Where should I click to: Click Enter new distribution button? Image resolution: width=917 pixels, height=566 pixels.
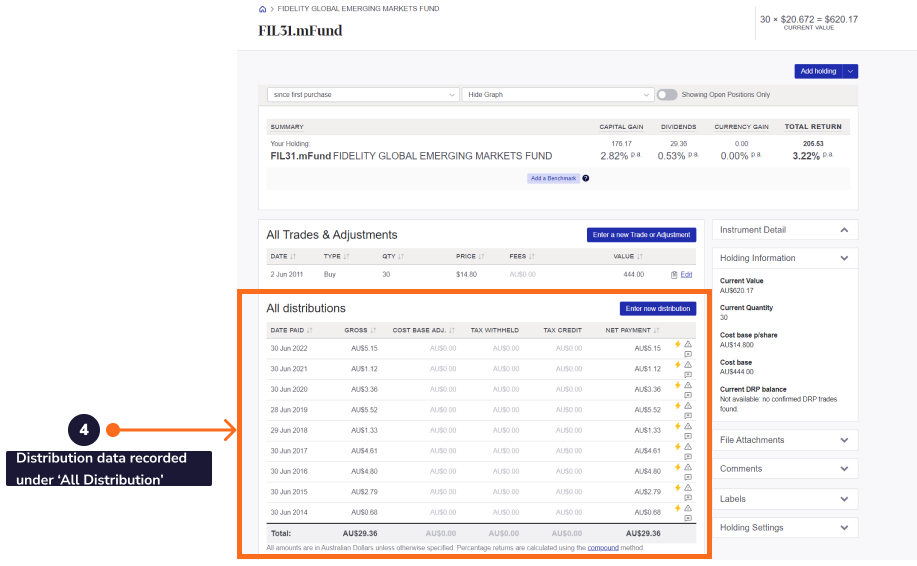657,308
